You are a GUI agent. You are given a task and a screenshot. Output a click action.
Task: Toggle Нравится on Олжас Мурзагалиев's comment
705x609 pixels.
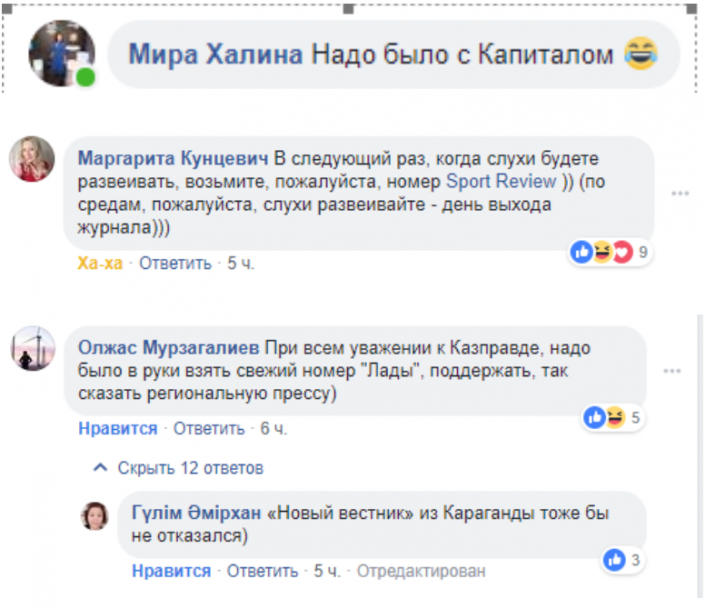click(118, 429)
